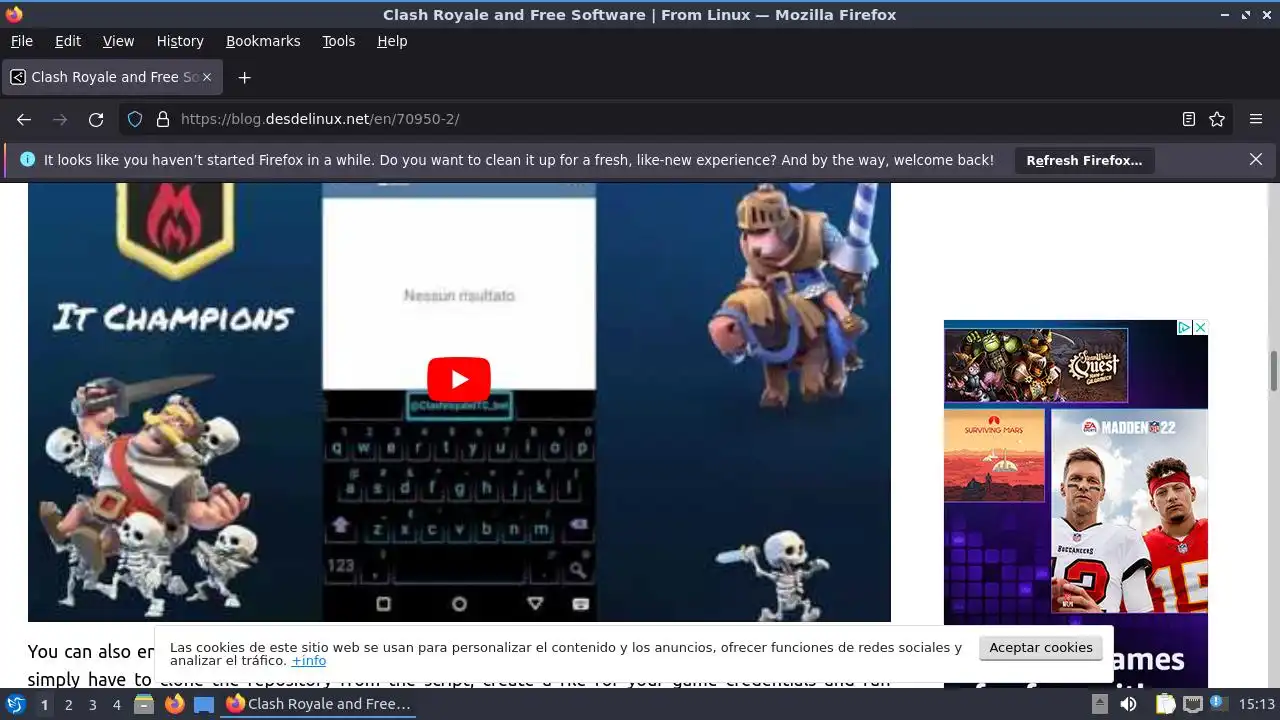Launch Firefox from the quick-launch panel

[174, 704]
